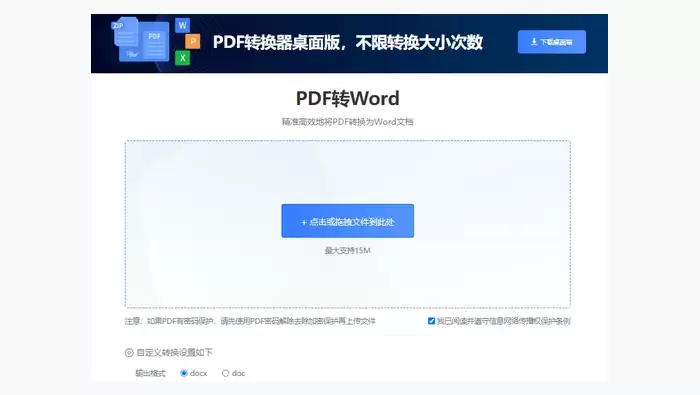Click the subtitle text under PDF转Word
Screen dimensions: 700x395
(347, 122)
